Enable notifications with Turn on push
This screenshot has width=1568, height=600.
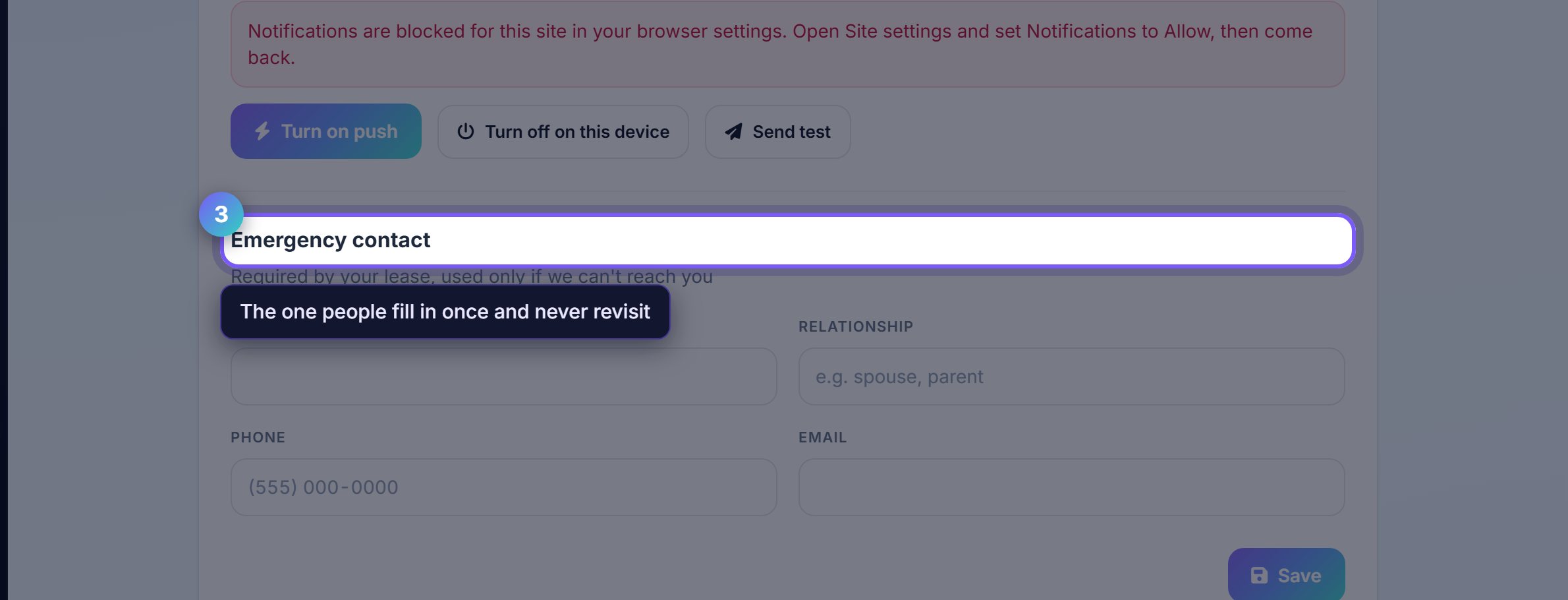click(326, 131)
